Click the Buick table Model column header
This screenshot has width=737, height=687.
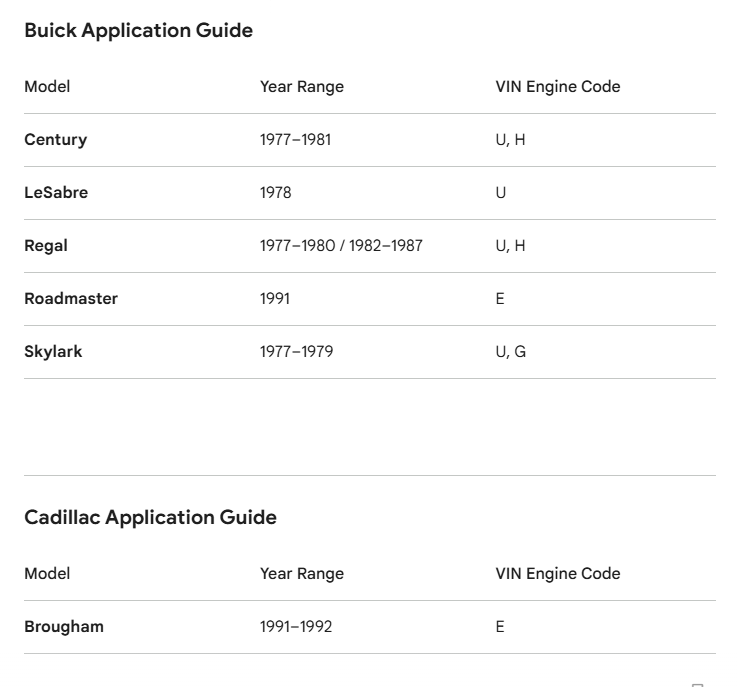(x=47, y=87)
